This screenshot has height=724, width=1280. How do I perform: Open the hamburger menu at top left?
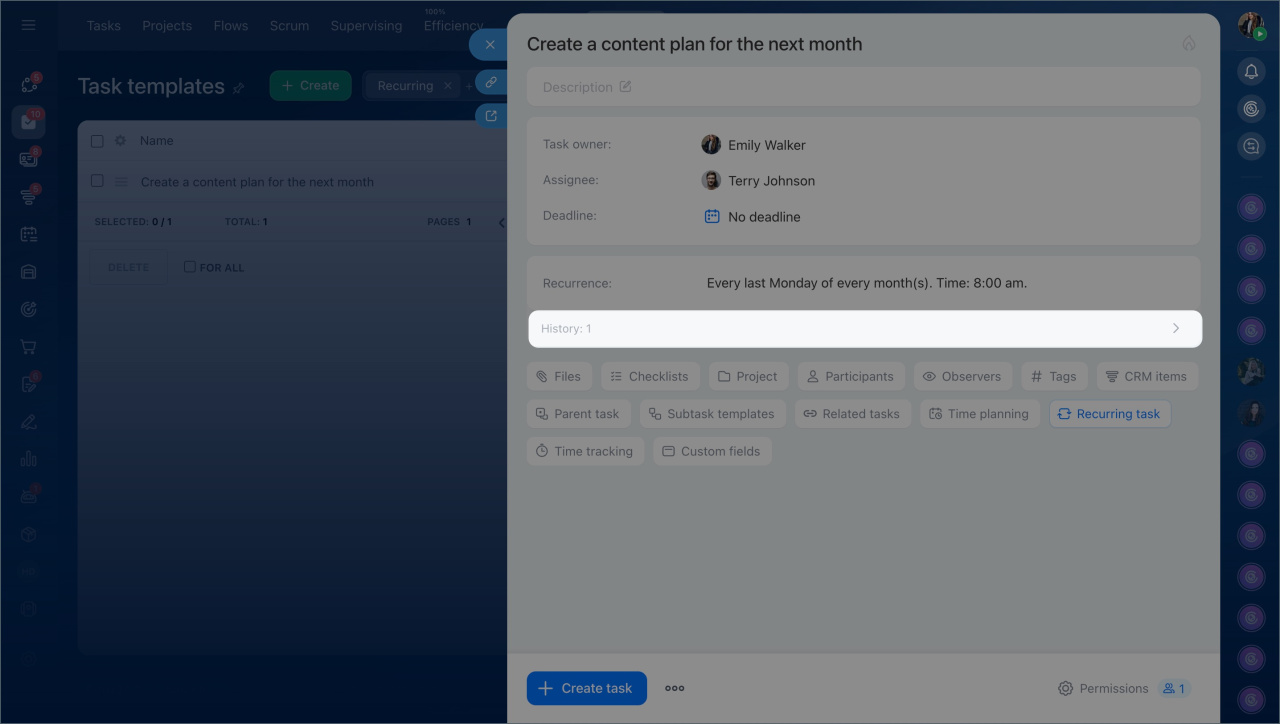(28, 25)
